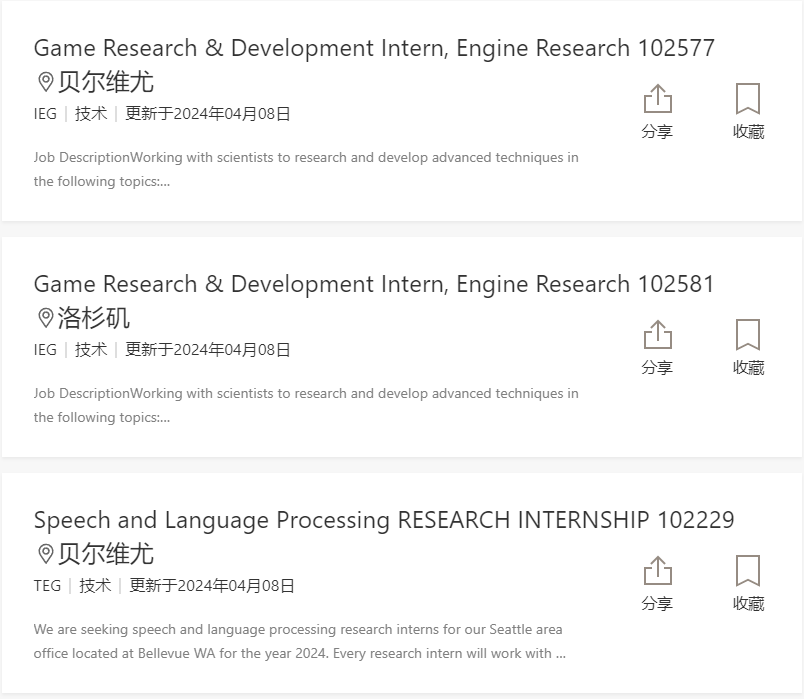The image size is (804, 699).
Task: Bookmark the Engine Research 102577 job
Action: coord(748,98)
